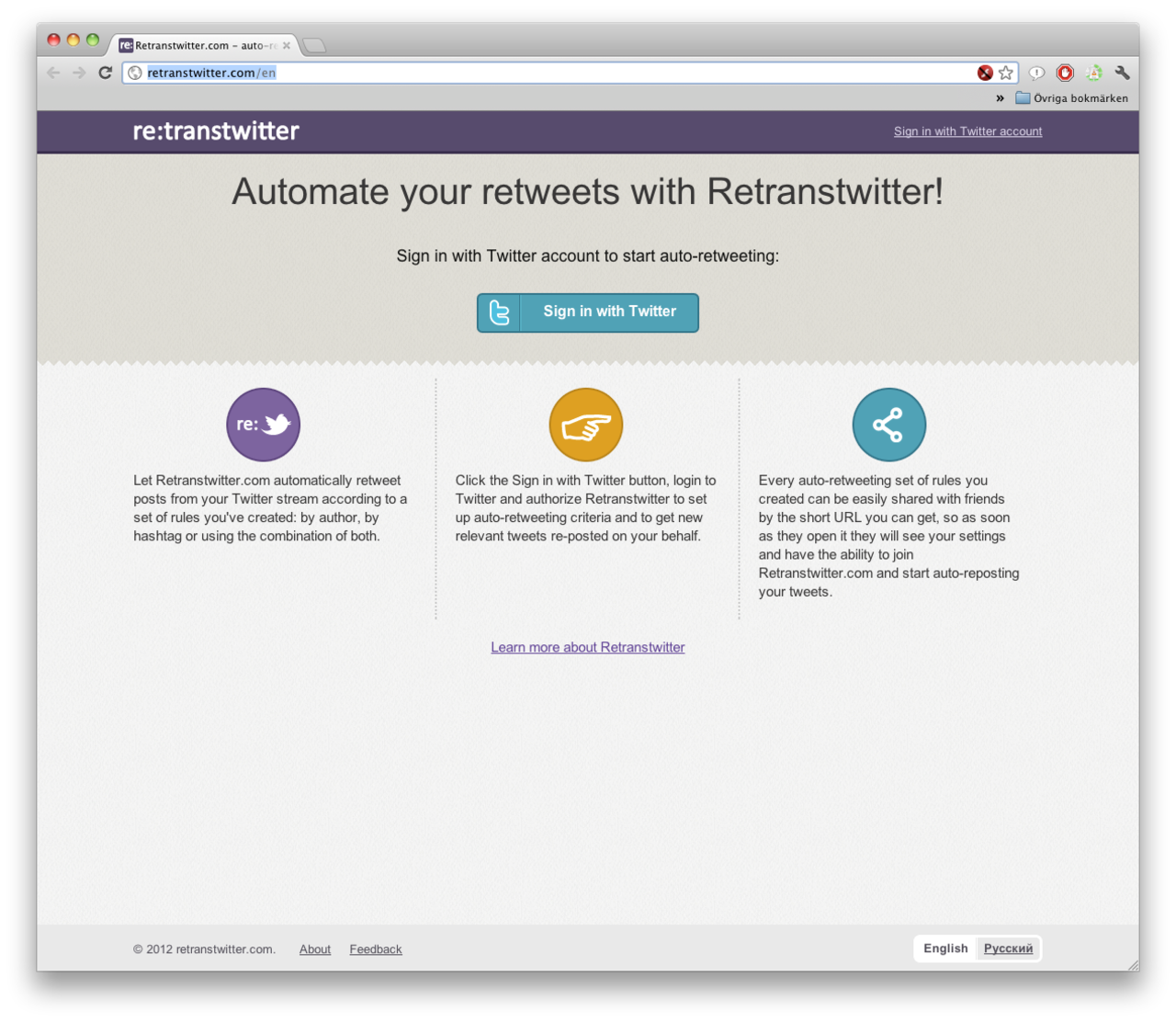Image resolution: width=1176 pixels, height=1022 pixels.
Task: Click the teal share circle icon
Action: point(889,425)
